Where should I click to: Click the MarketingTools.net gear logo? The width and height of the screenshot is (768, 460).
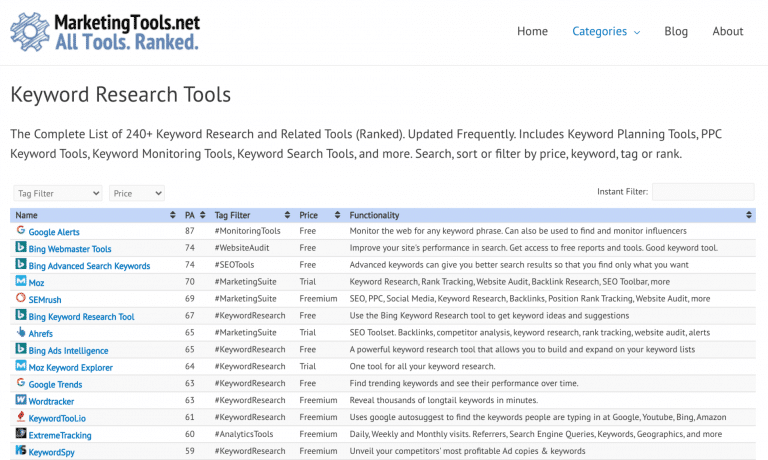(30, 32)
